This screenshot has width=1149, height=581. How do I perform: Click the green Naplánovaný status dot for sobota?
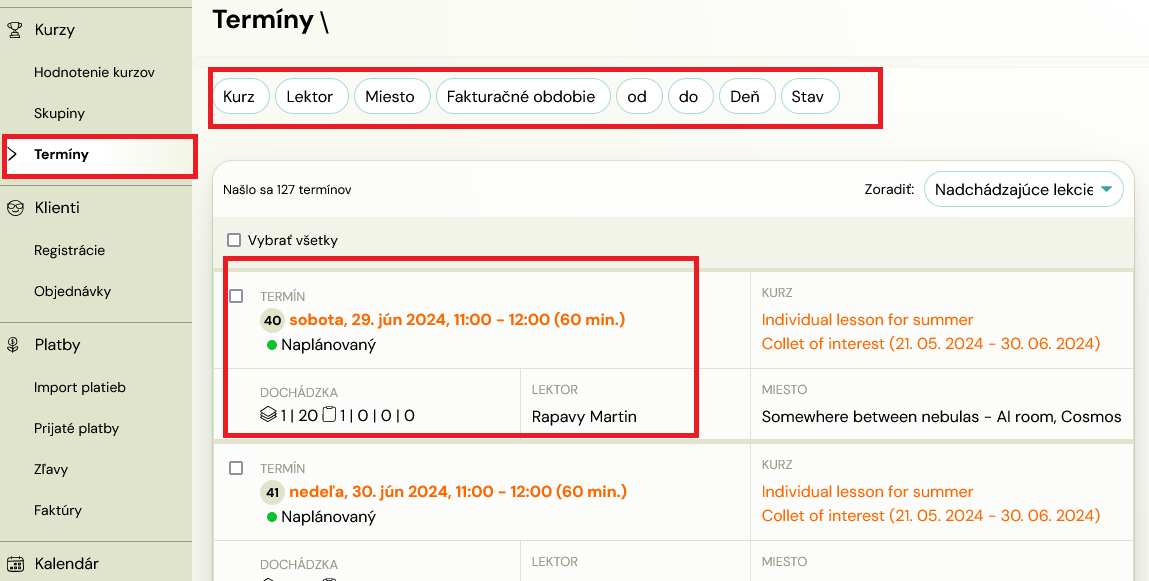[x=272, y=345]
